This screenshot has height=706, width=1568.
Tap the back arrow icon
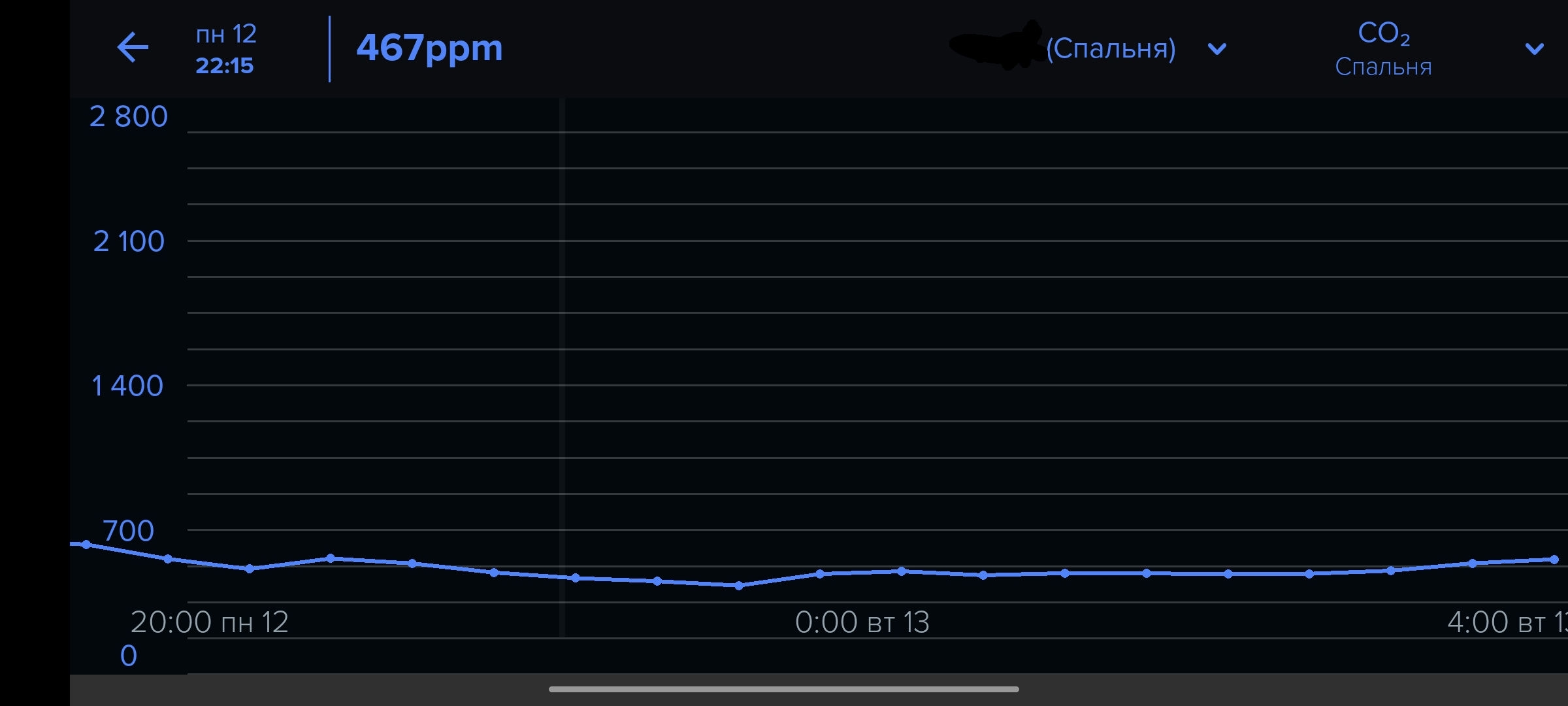click(133, 48)
